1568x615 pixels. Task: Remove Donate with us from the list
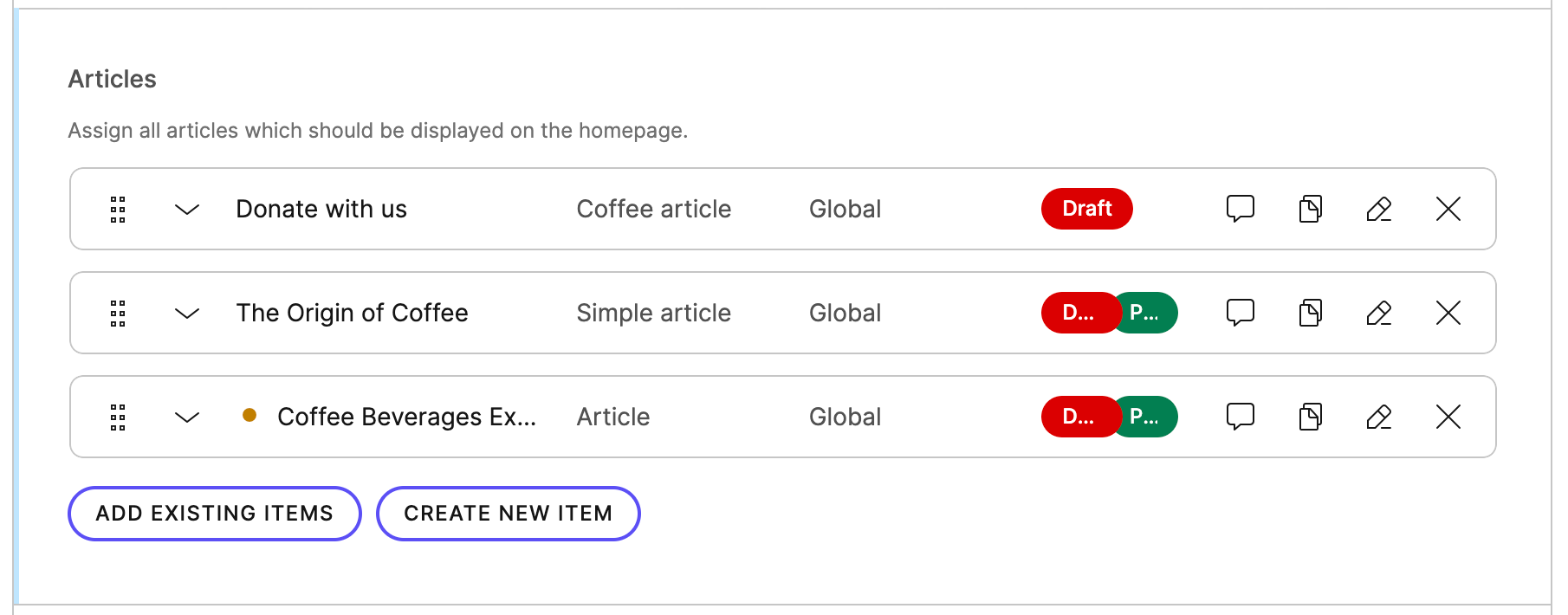[1448, 209]
